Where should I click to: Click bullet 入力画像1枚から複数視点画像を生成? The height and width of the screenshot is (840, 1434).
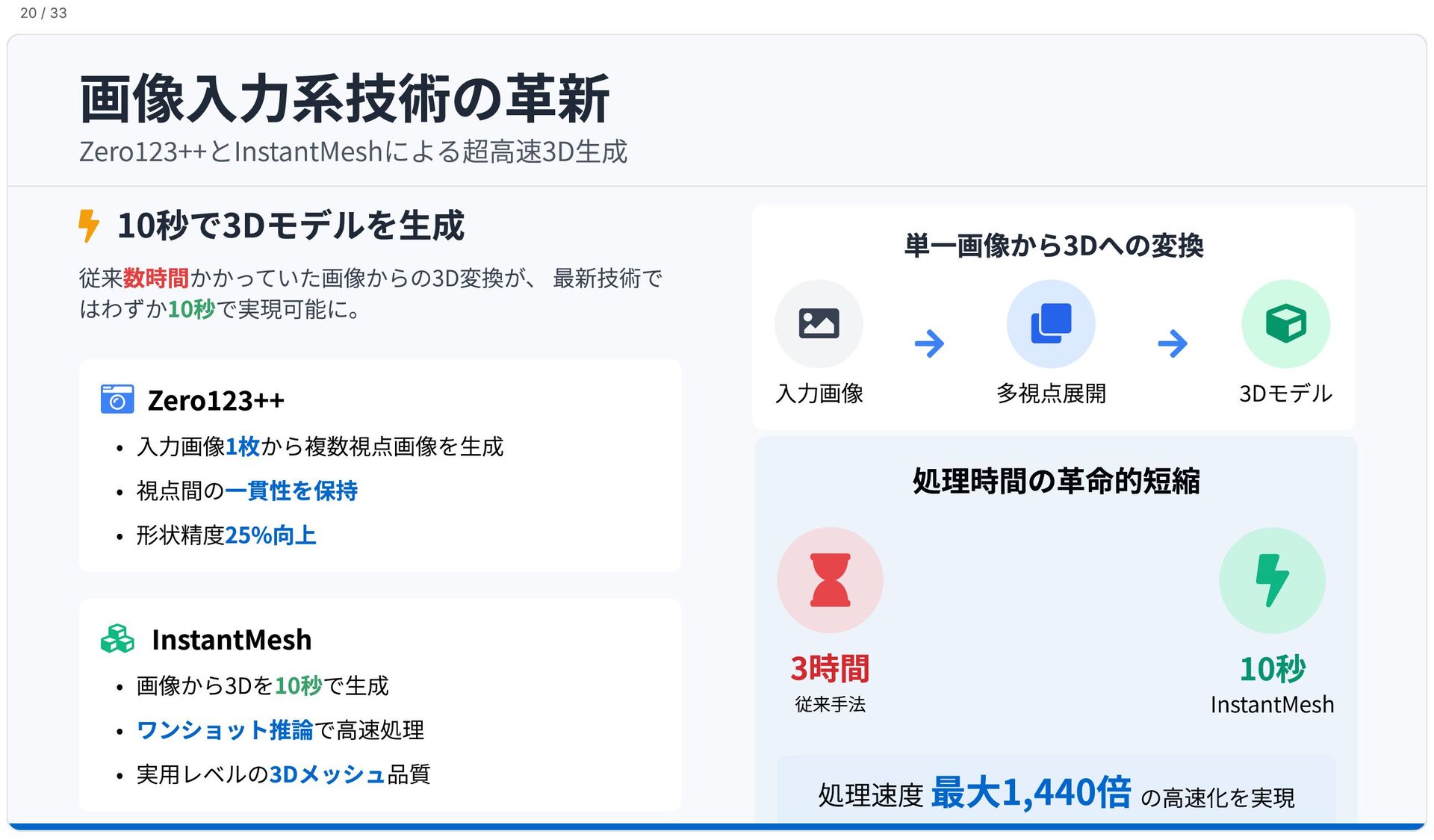(320, 447)
